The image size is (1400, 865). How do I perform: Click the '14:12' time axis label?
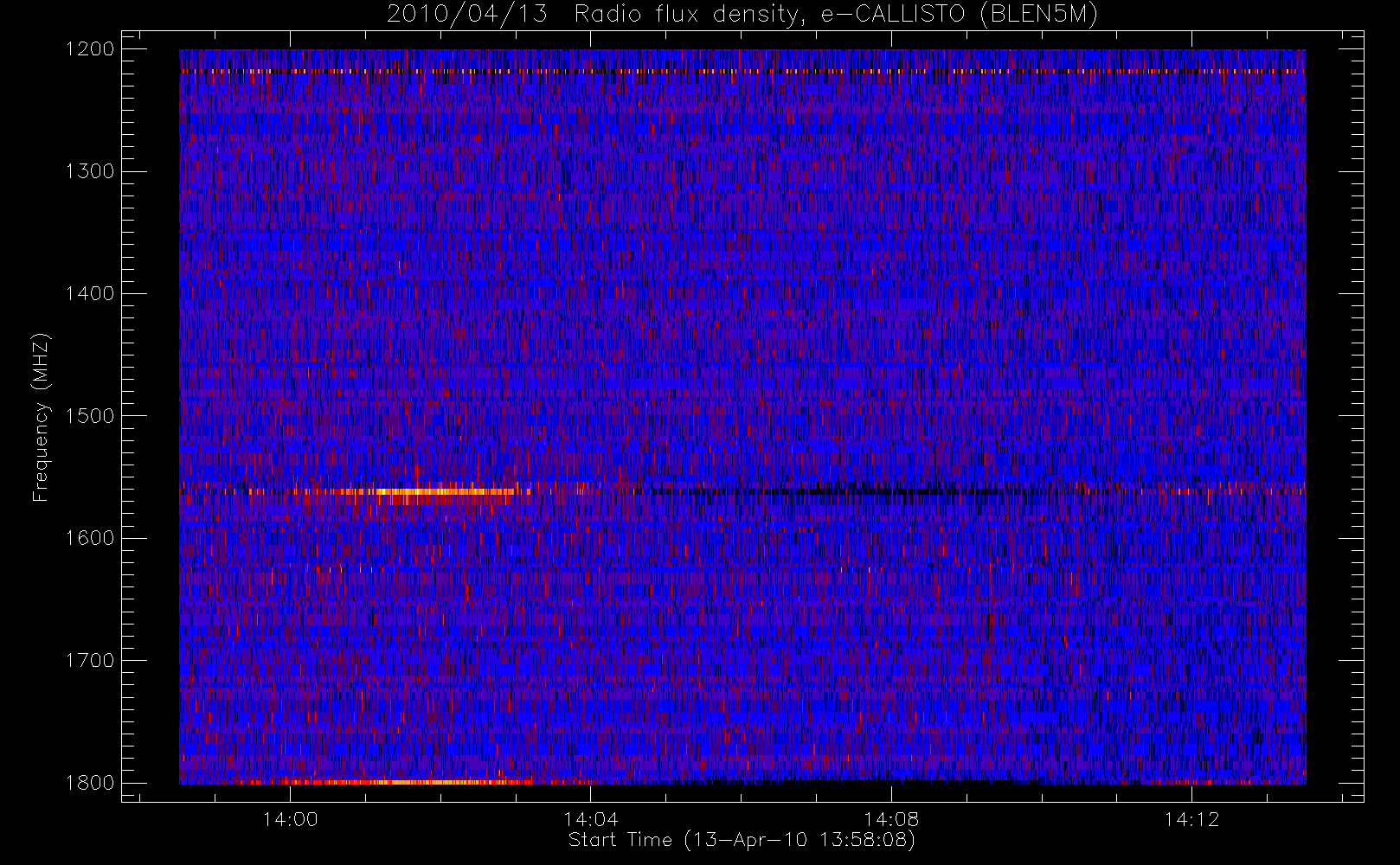pos(1191,819)
